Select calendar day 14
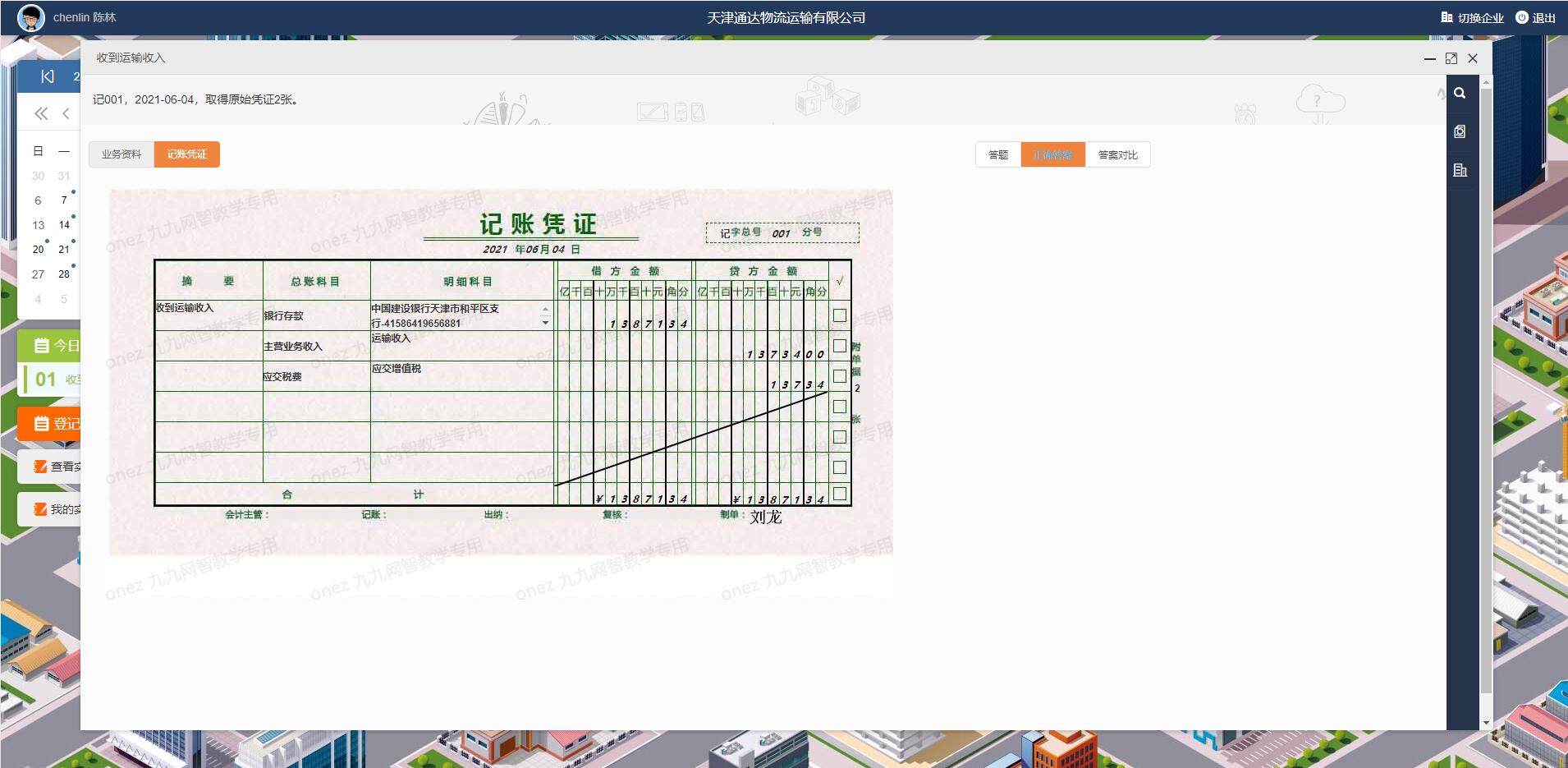Image resolution: width=1568 pixels, height=768 pixels. pyautogui.click(x=64, y=225)
